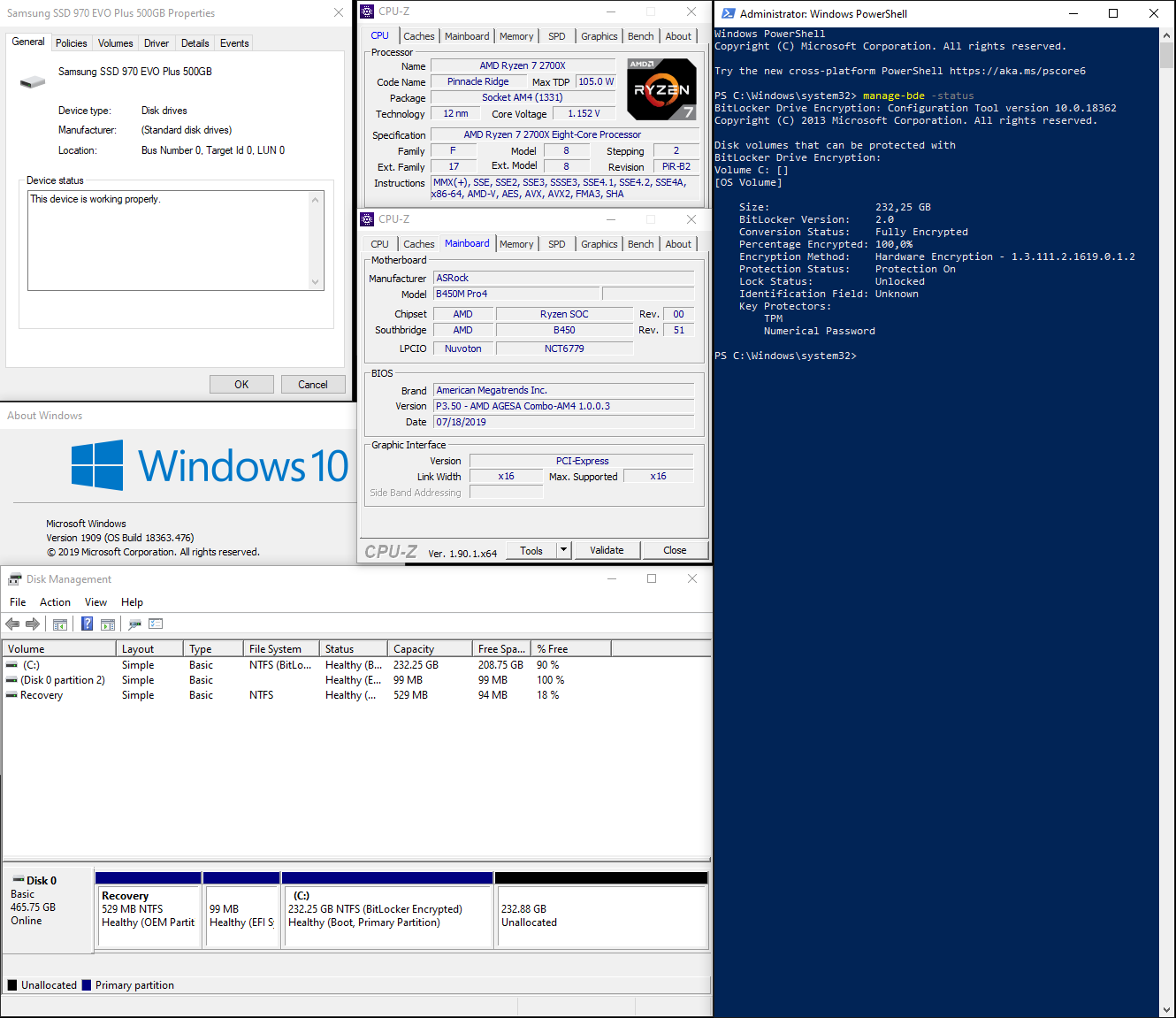This screenshot has width=1176, height=1018.
Task: Click the Tools button in CPU-Z
Action: (x=531, y=550)
